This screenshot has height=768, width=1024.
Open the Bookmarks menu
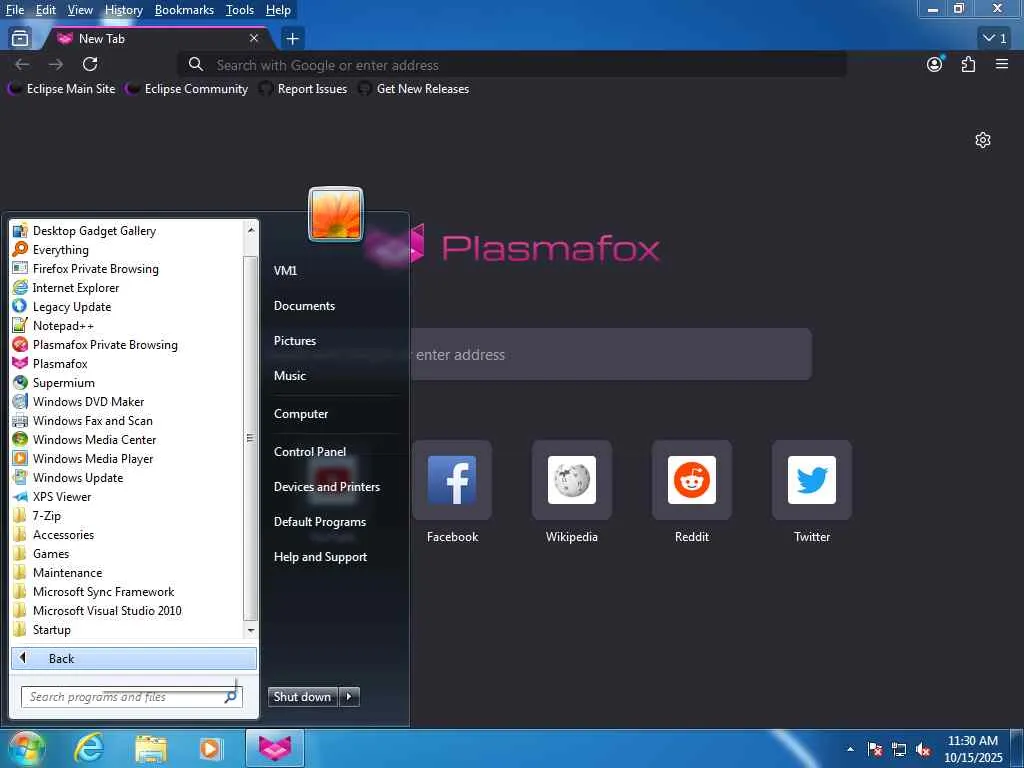(x=184, y=10)
